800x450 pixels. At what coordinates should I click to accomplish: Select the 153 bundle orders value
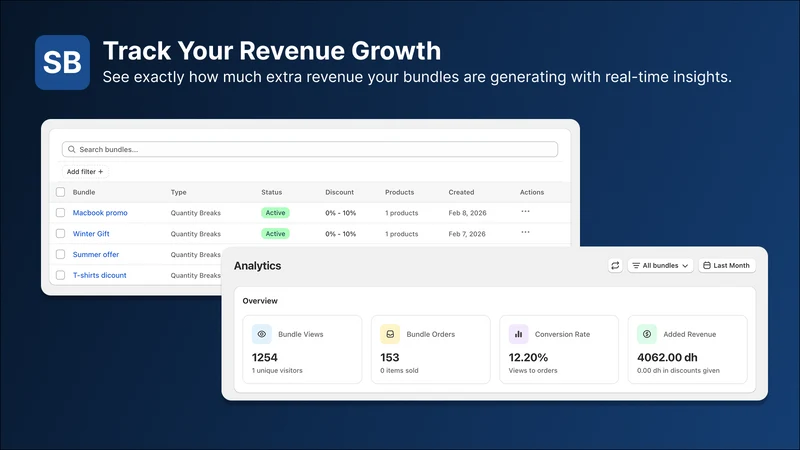point(390,357)
